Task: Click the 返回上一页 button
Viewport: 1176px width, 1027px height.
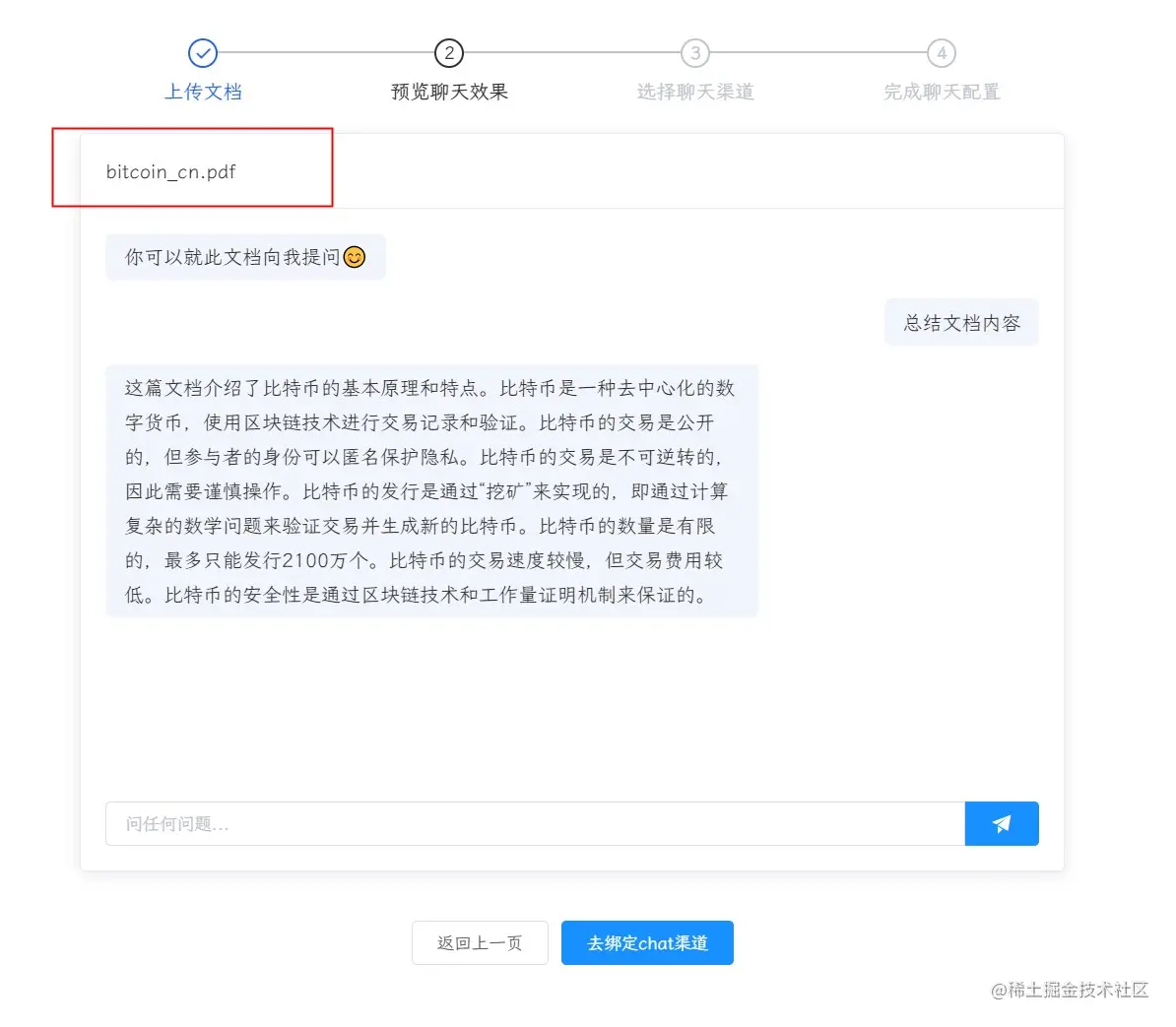Action: (480, 942)
